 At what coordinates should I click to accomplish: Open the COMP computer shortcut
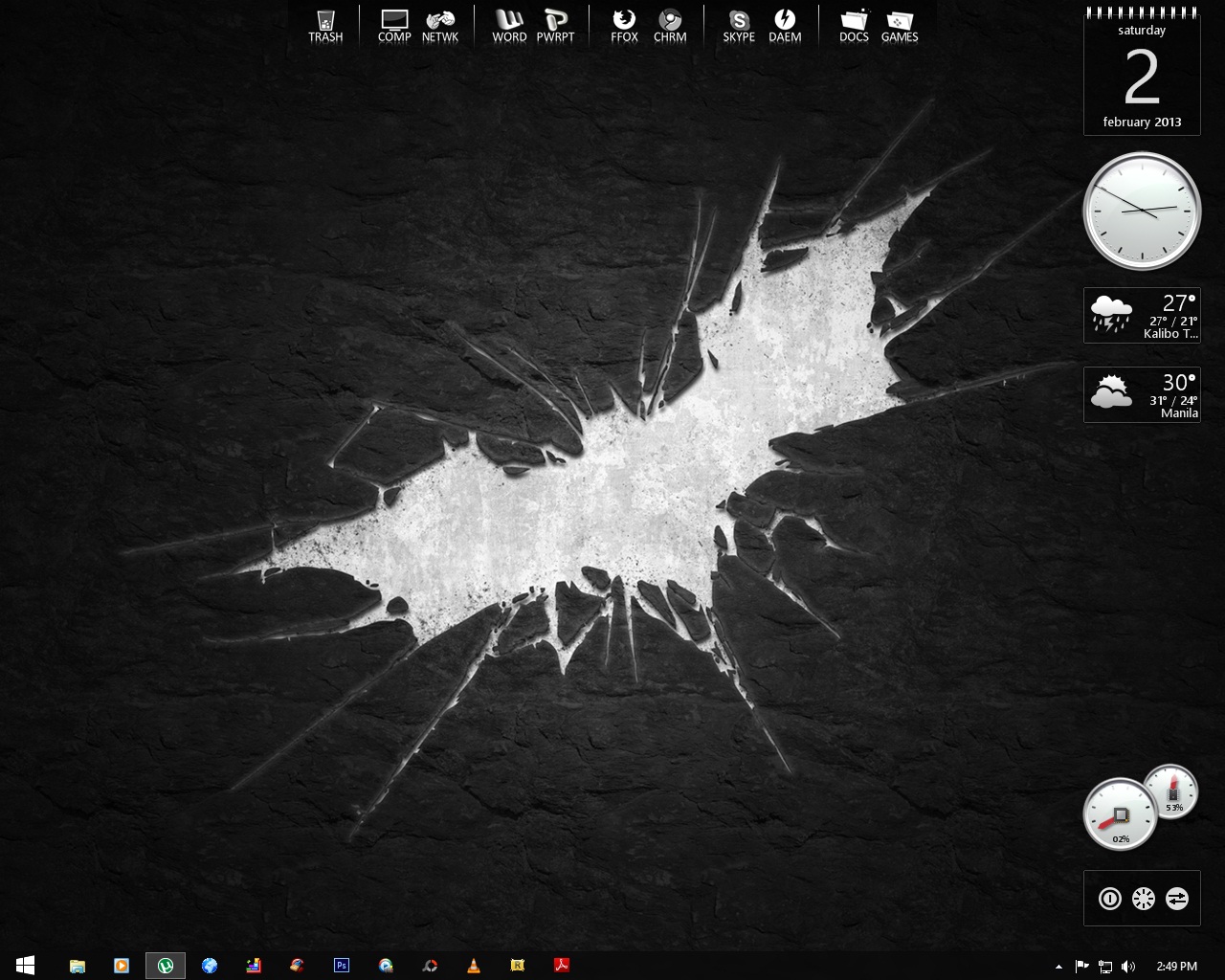pyautogui.click(x=394, y=26)
